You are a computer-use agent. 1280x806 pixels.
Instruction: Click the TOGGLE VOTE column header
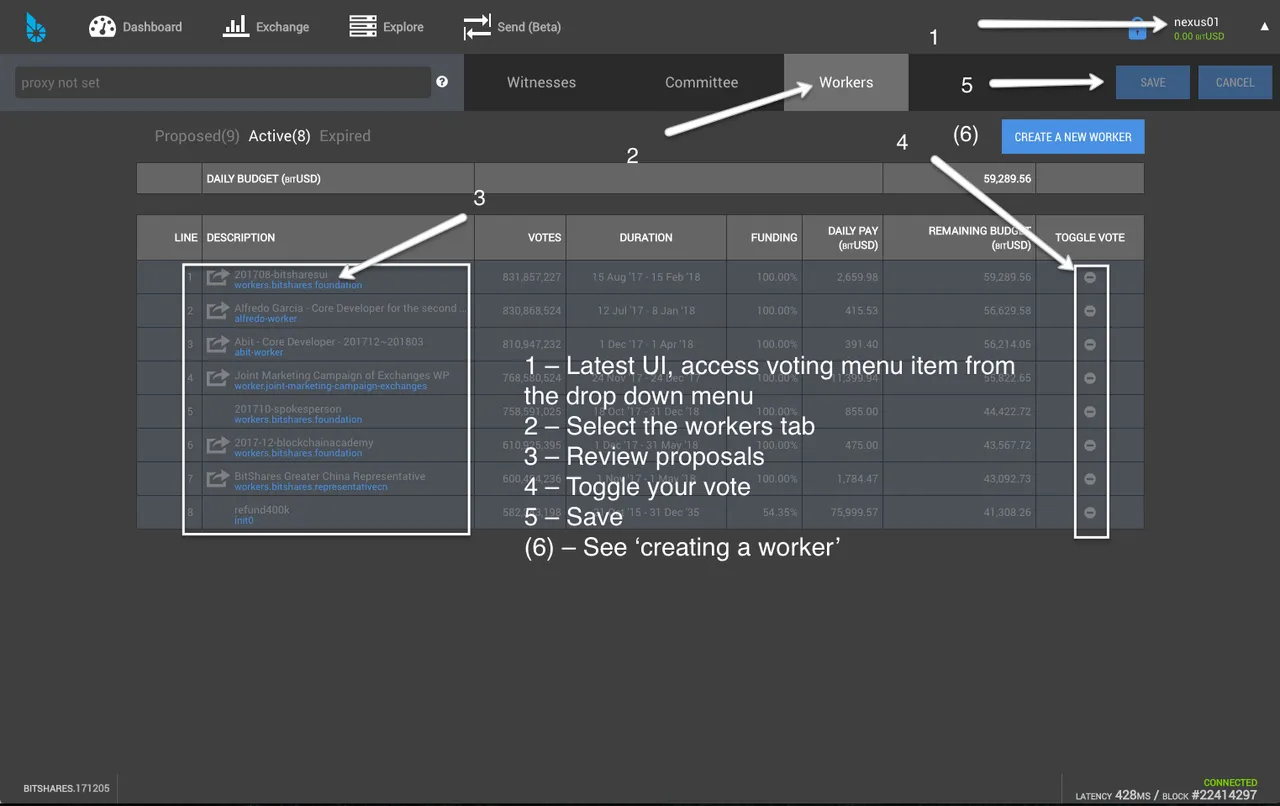click(x=1090, y=237)
